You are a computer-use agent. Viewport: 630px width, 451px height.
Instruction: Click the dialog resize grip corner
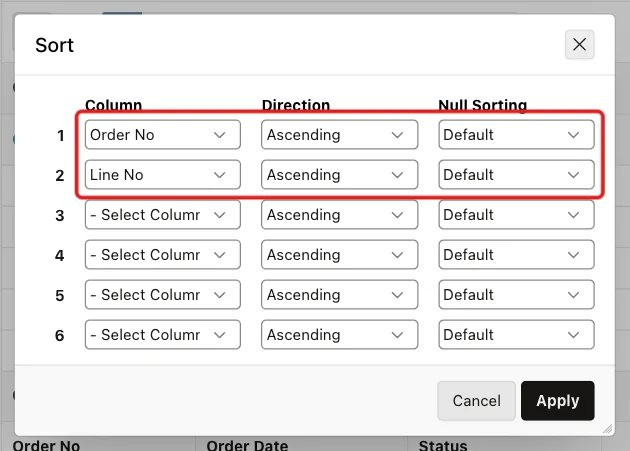[x=608, y=429]
